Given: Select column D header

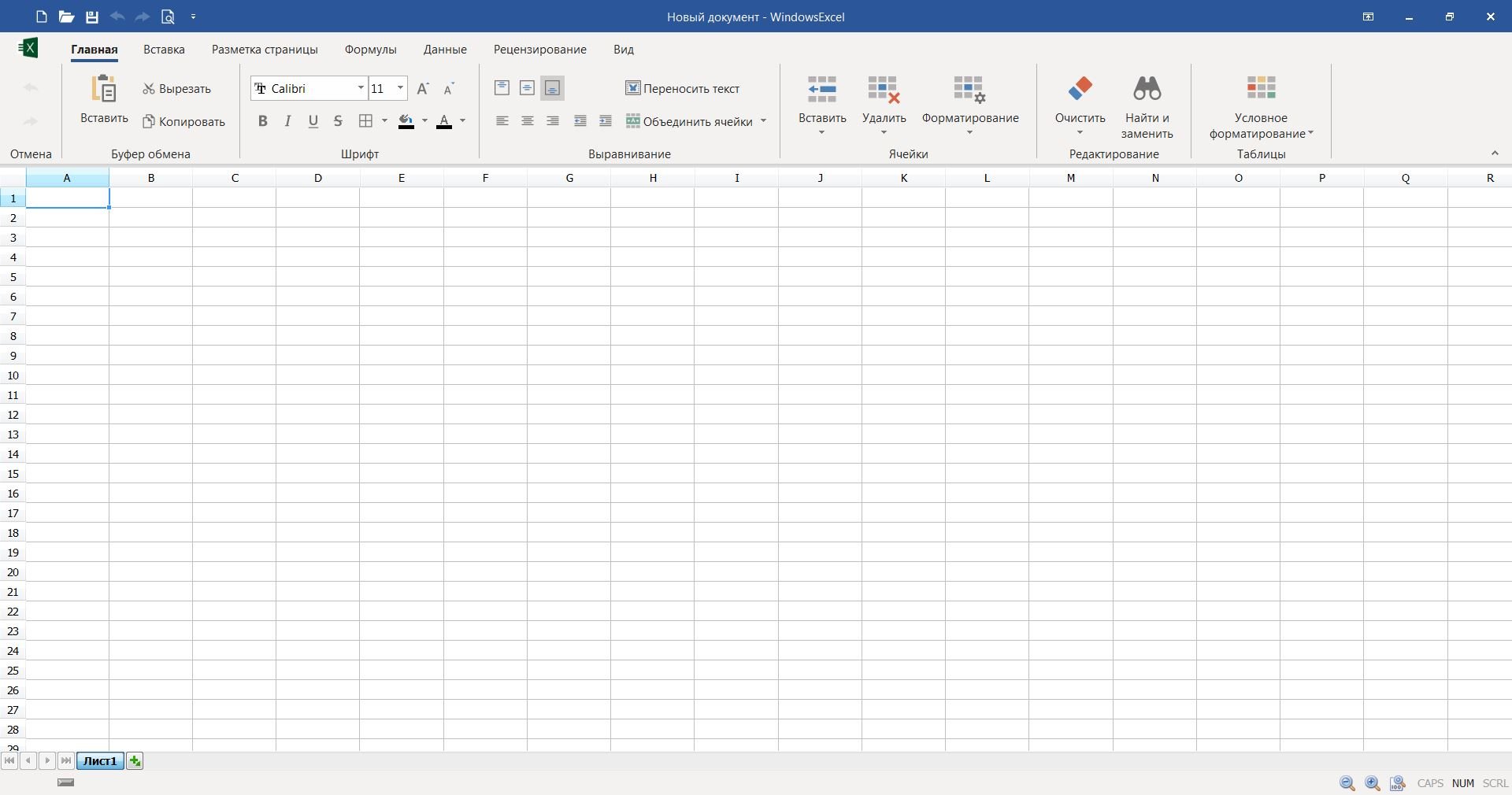Looking at the screenshot, I should coord(318,178).
